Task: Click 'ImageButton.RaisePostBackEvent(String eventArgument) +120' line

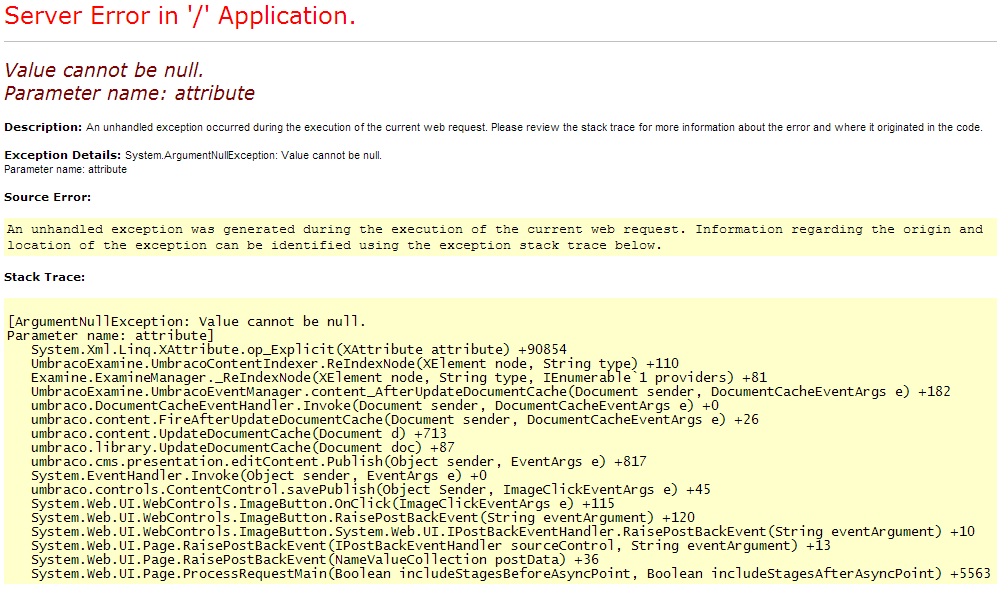Action: click(363, 517)
